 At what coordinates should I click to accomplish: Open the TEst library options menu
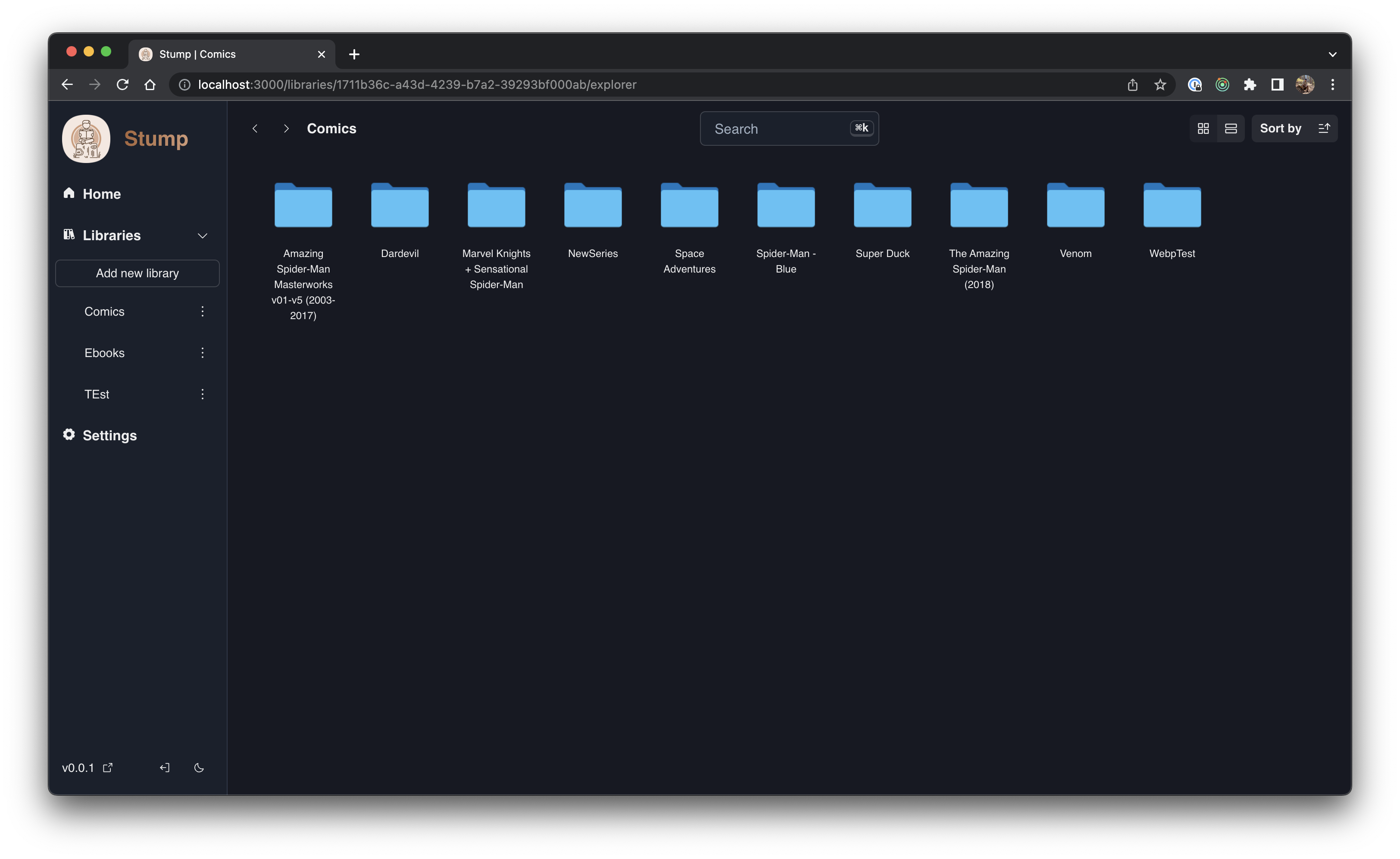click(202, 394)
